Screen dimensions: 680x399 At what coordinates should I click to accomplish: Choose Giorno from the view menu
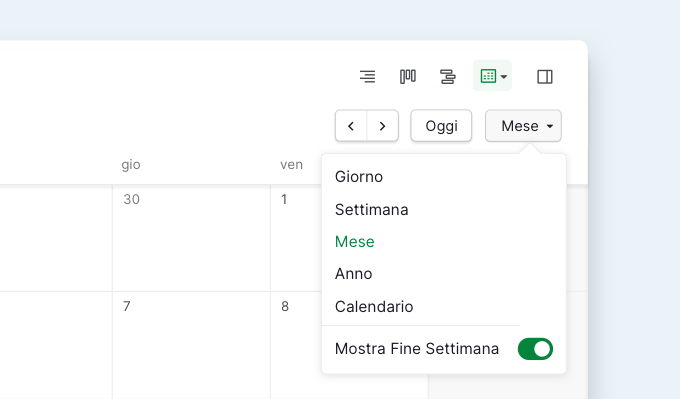[359, 177]
